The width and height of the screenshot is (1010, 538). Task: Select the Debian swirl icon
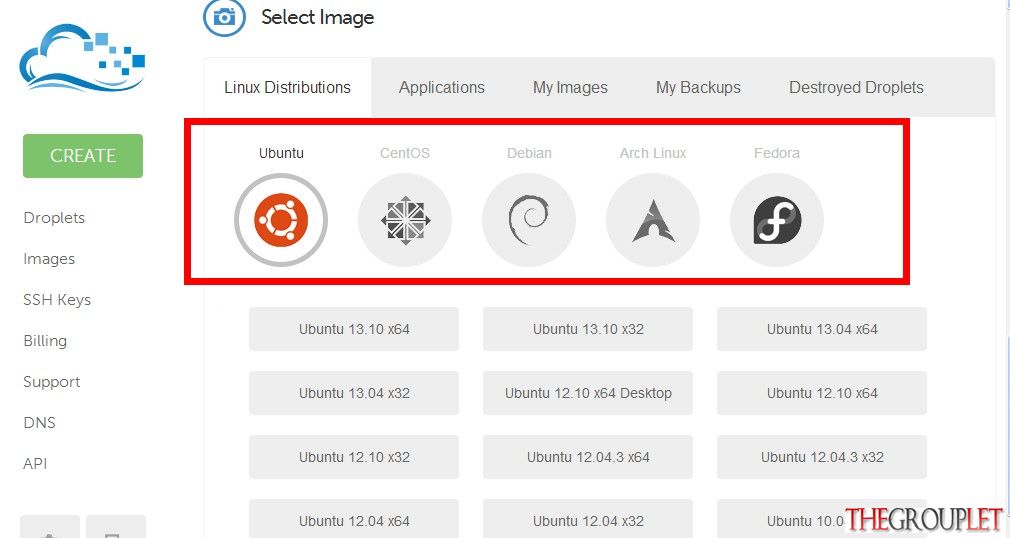point(529,220)
